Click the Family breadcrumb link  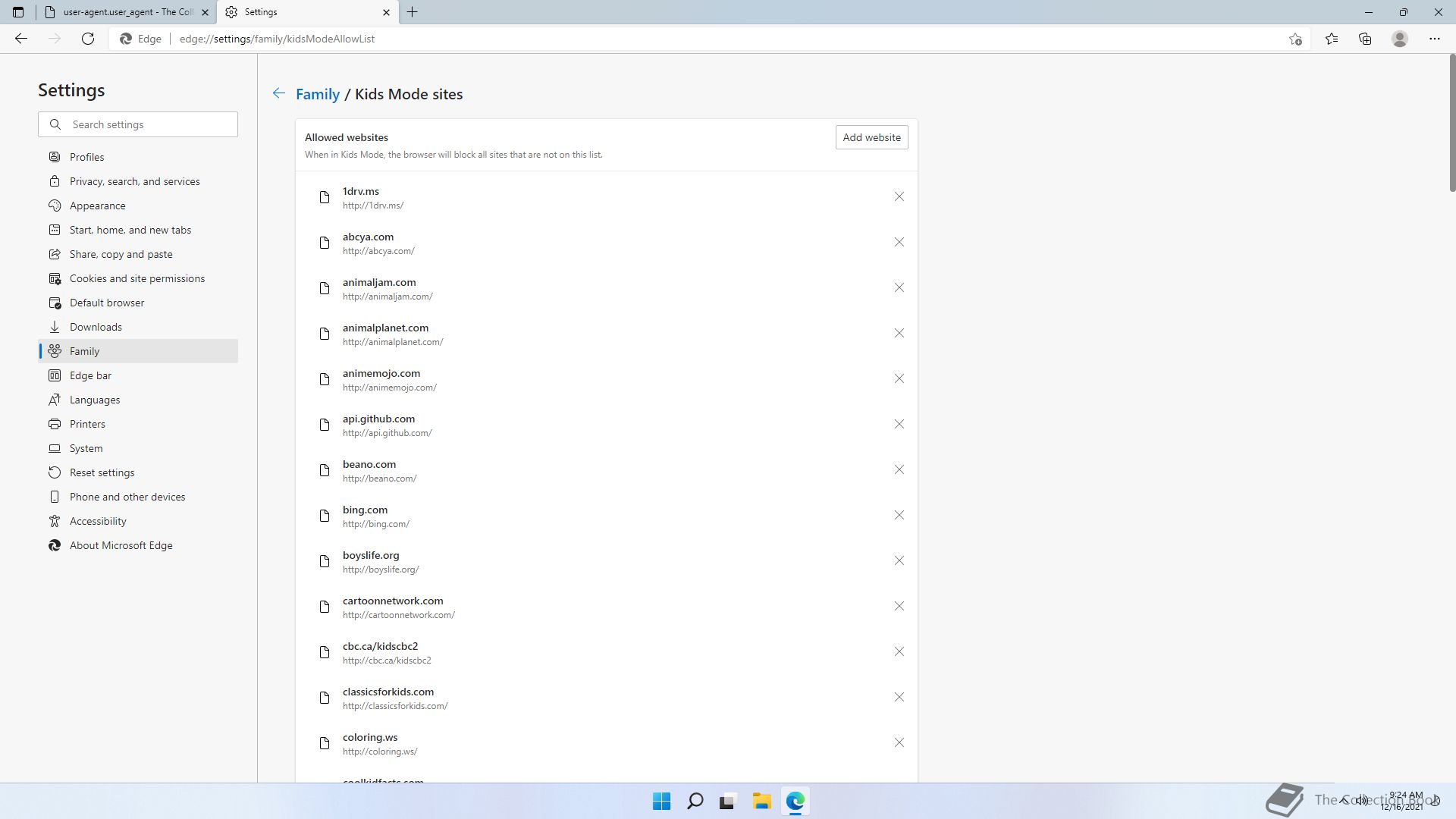[x=317, y=94]
